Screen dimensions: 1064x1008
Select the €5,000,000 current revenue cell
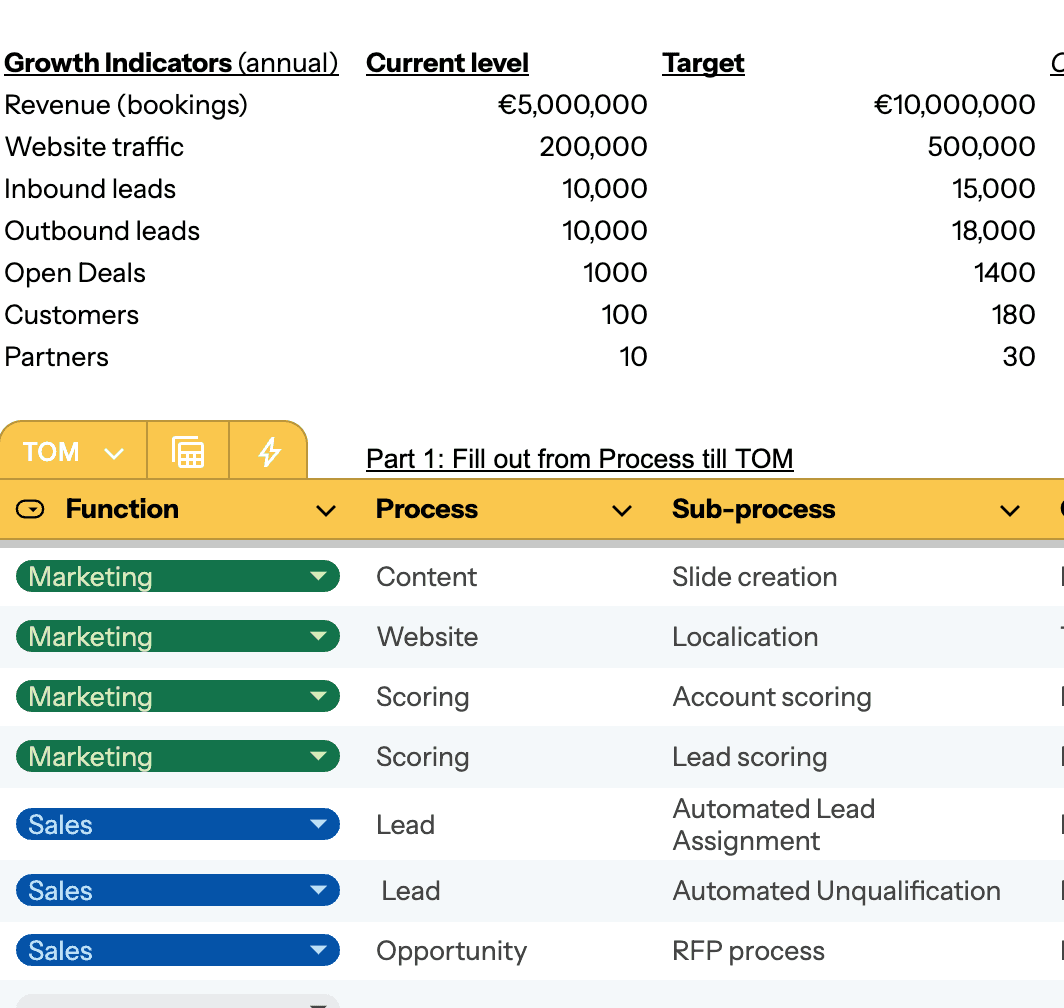572,105
